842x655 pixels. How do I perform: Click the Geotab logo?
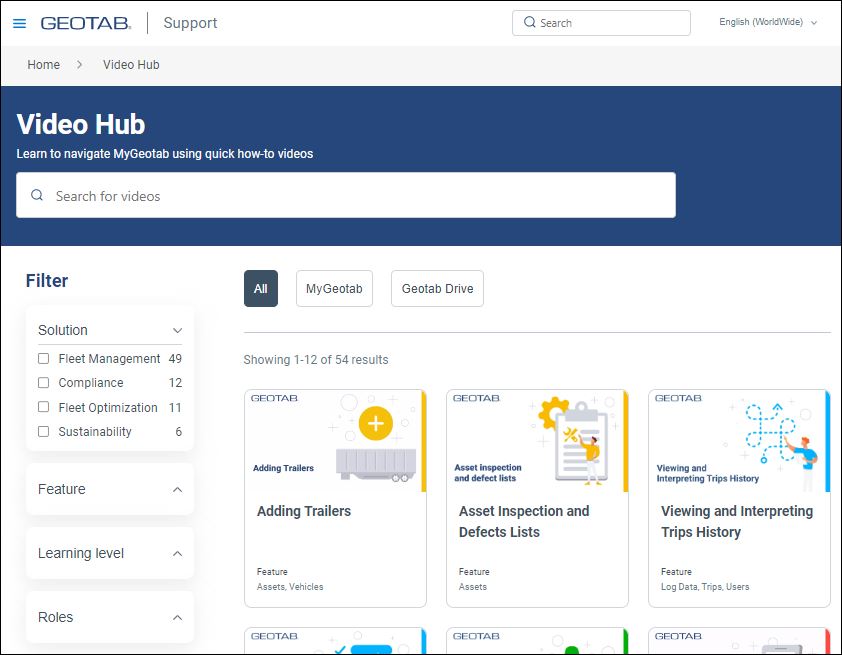pos(86,23)
